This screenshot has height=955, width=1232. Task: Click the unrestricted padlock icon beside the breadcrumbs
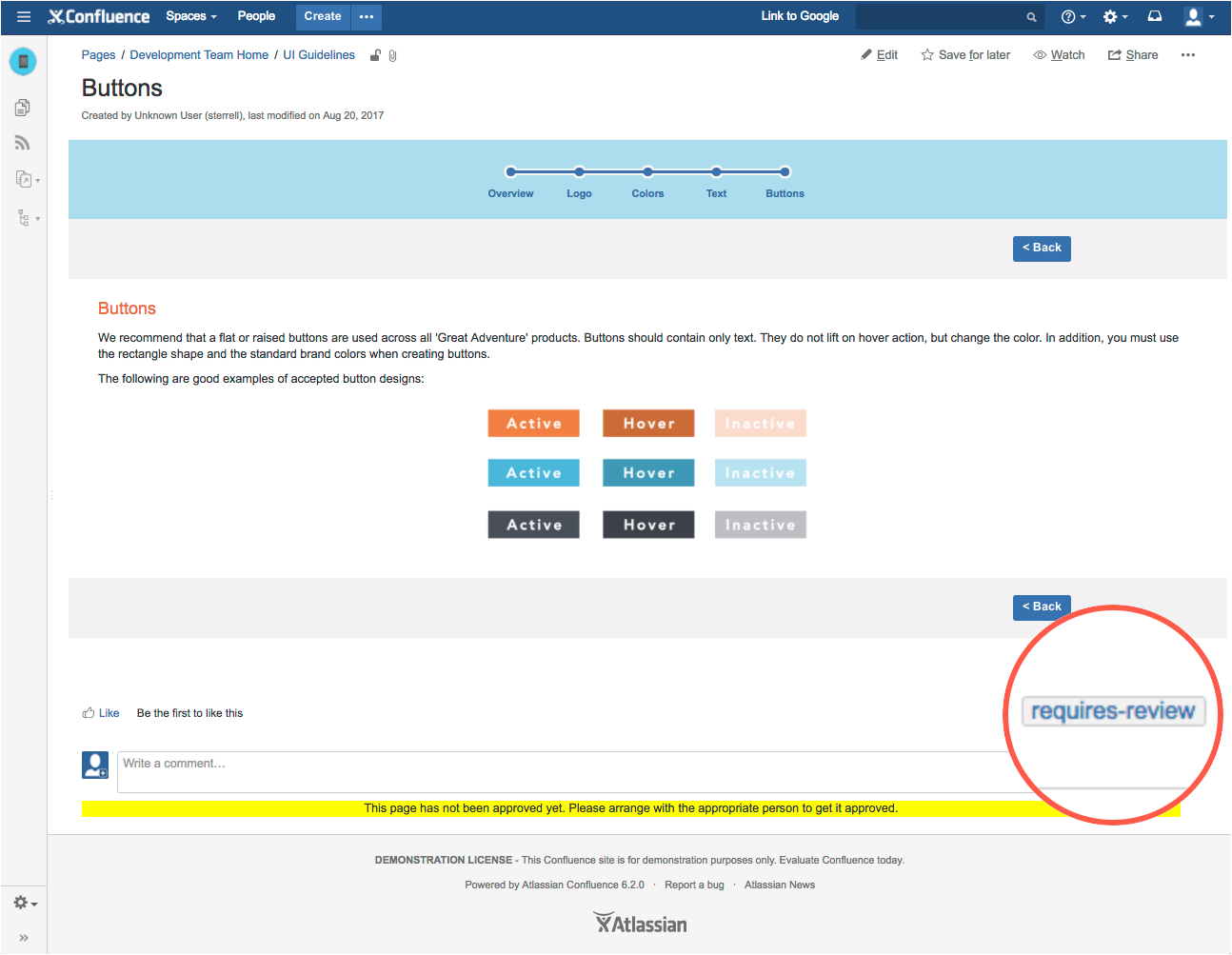tap(375, 55)
